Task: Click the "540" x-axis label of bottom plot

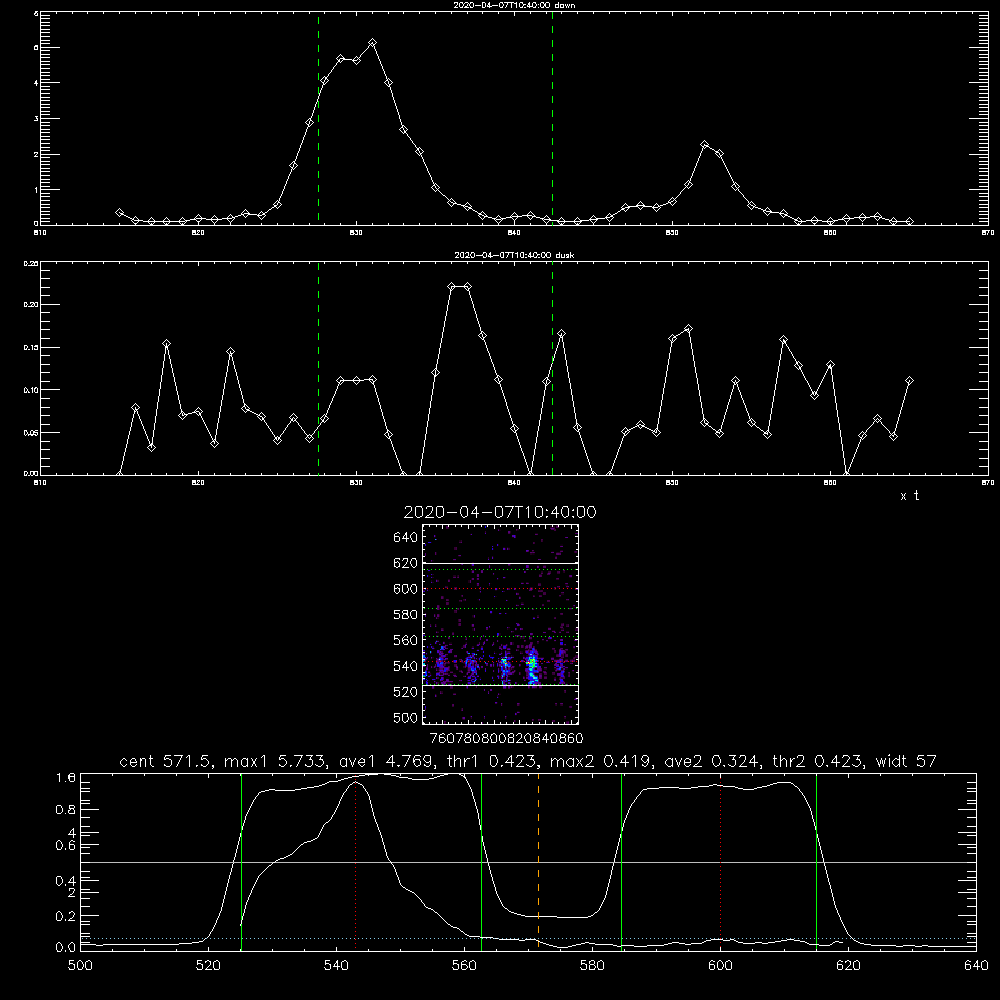Action: 336,965
